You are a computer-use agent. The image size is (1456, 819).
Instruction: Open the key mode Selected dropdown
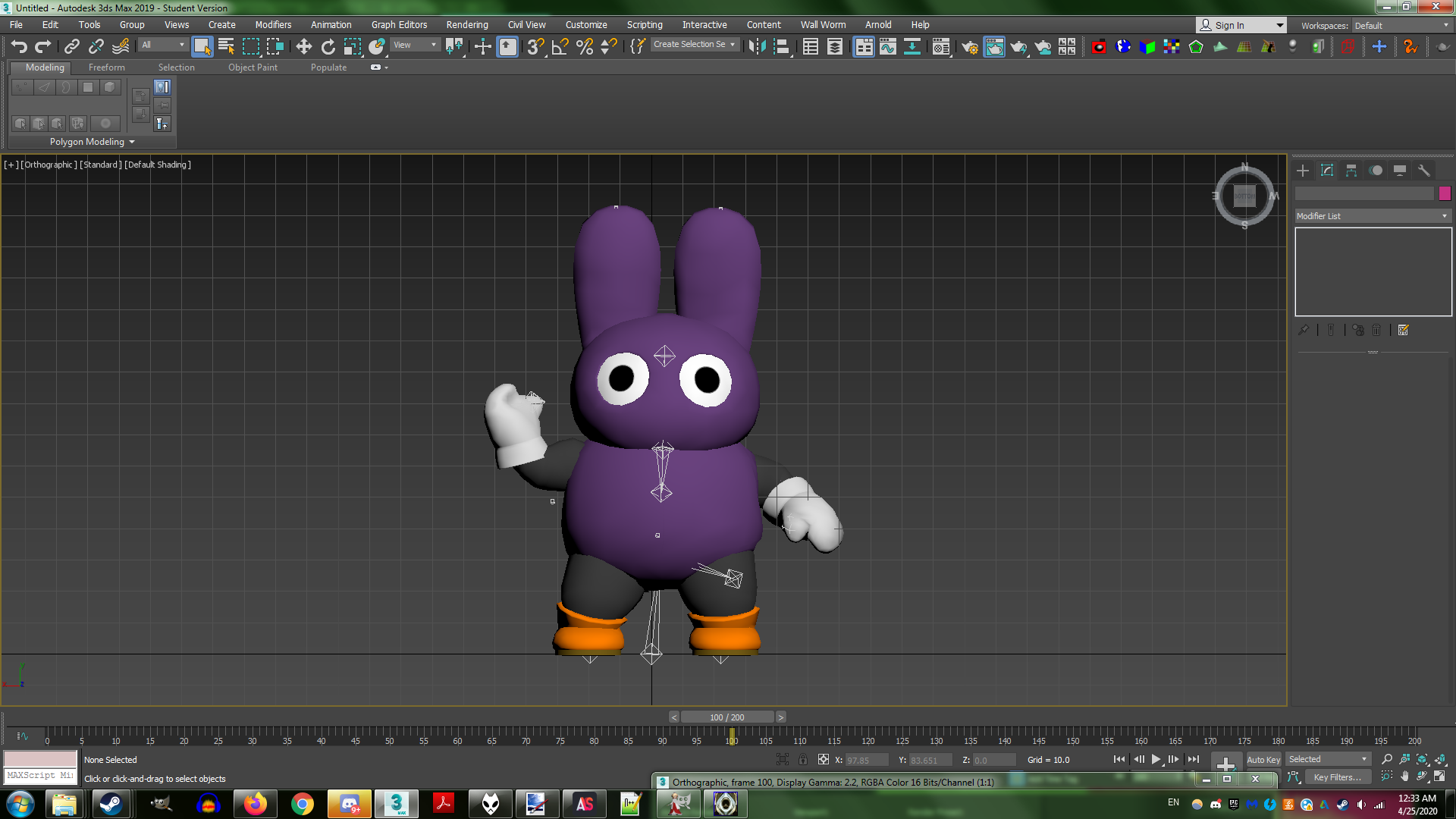click(1328, 759)
